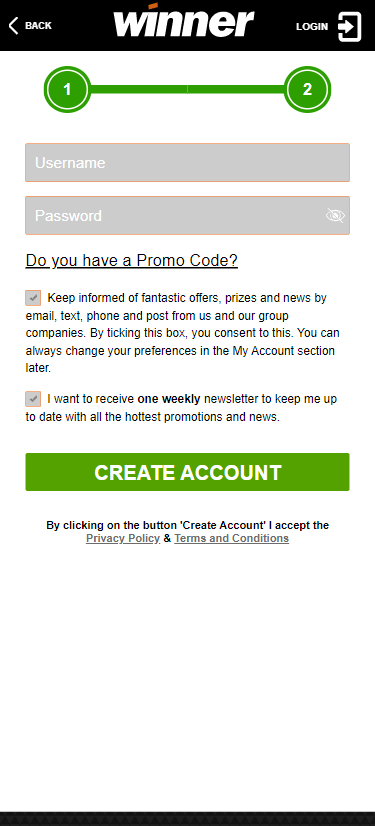Toggle password visibility eye icon
Image resolution: width=375 pixels, height=826 pixels.
(335, 215)
